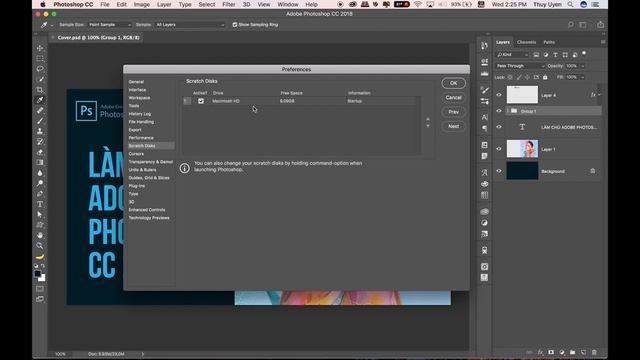Click the Layer 1 thumbnail
This screenshot has width=640, height=360.
(522, 149)
